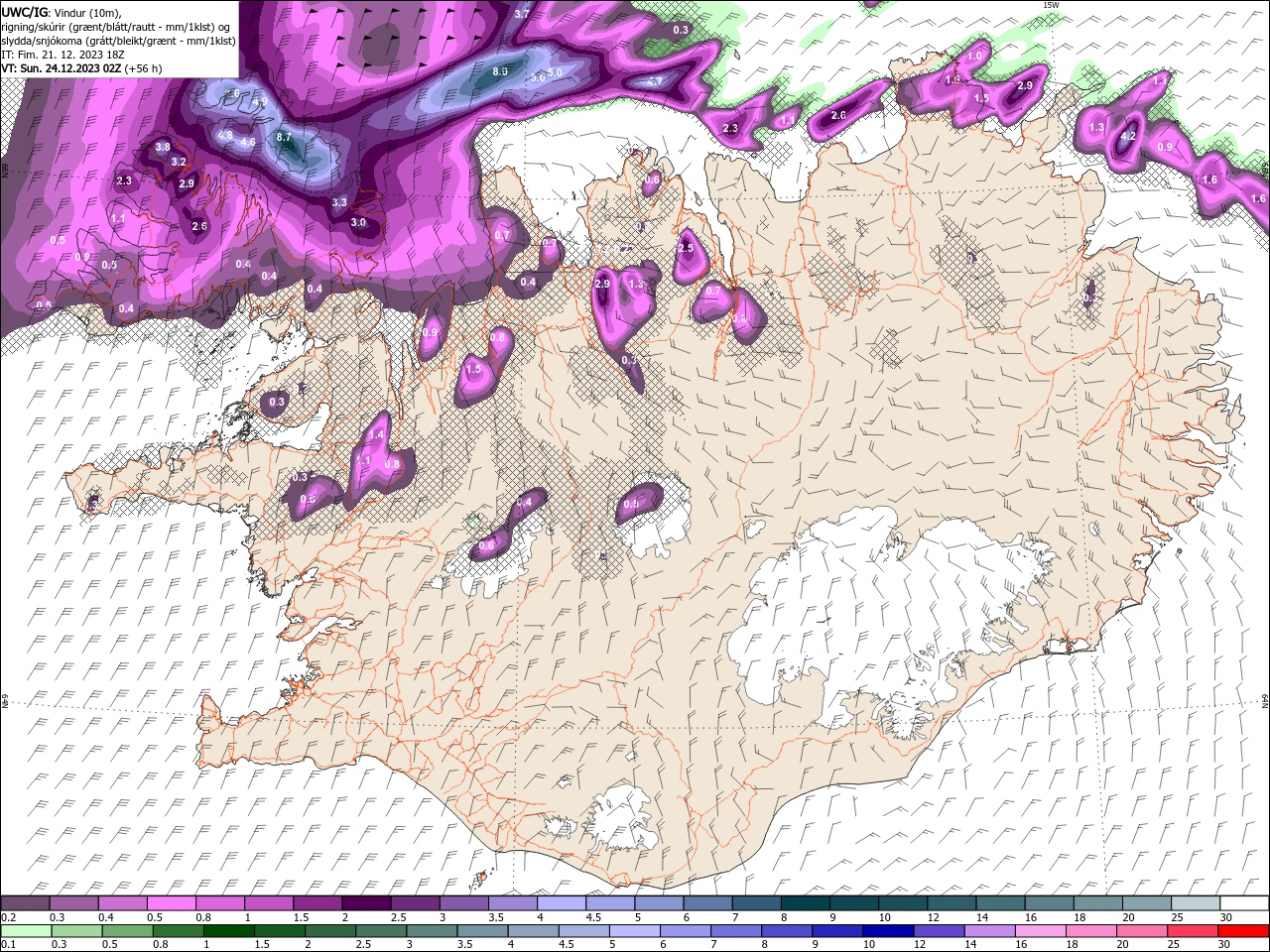The image size is (1270, 952).
Task: Select the '4.5' label in the snow legend row
Action: (x=592, y=917)
